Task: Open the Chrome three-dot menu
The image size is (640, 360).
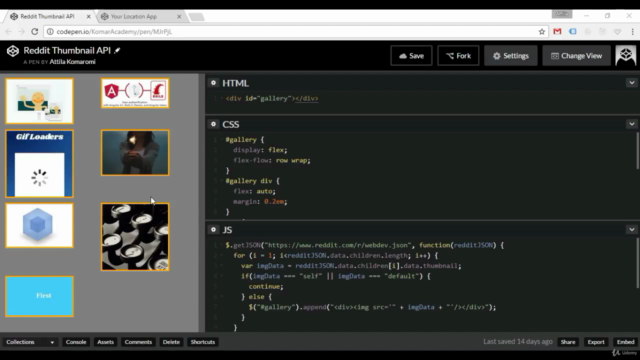Action: pyautogui.click(x=632, y=31)
